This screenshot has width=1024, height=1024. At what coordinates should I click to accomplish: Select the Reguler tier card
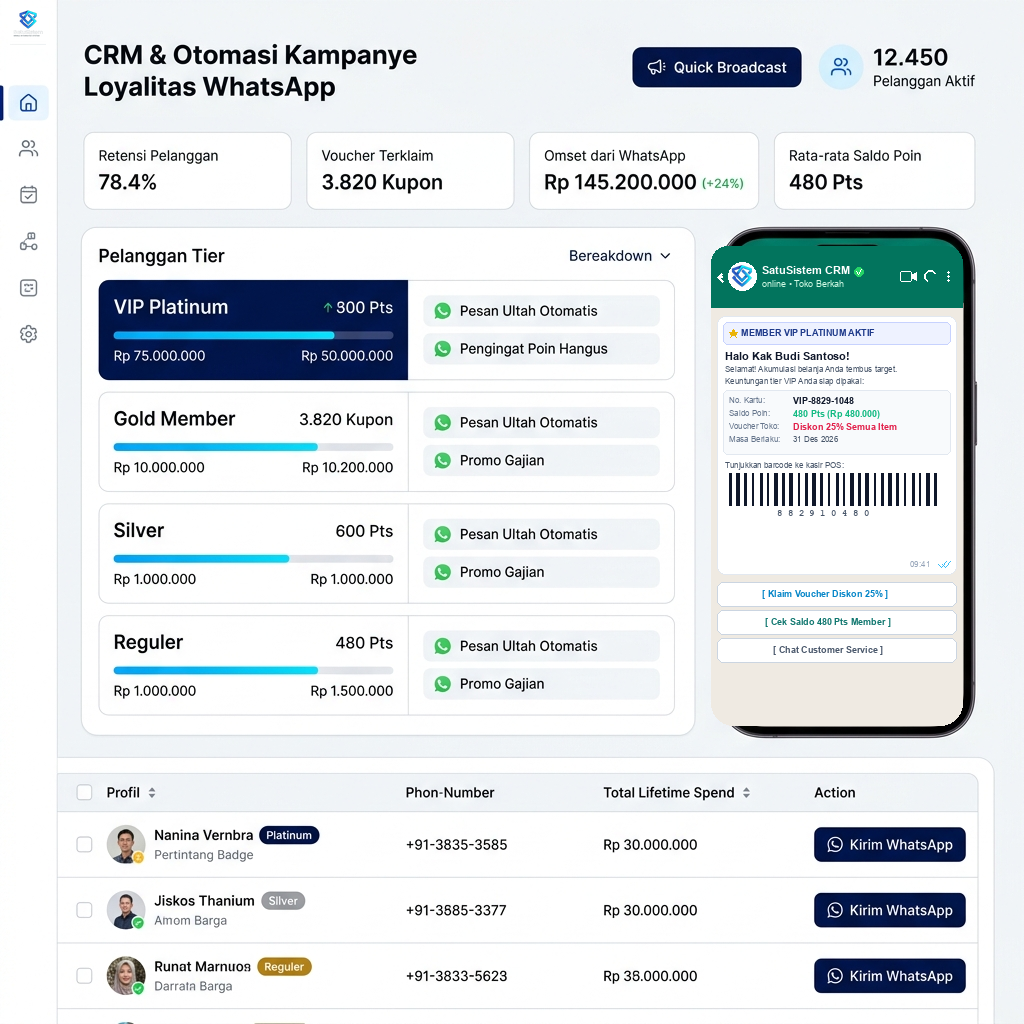[253, 665]
